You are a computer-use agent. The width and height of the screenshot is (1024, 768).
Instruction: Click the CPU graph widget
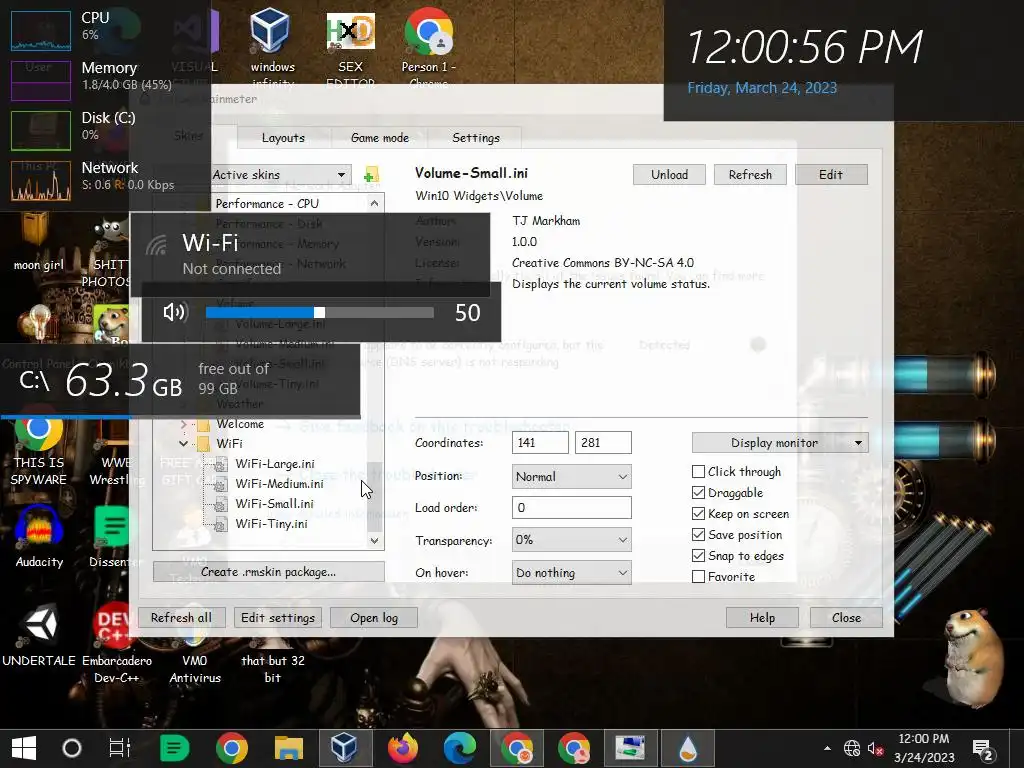40,31
